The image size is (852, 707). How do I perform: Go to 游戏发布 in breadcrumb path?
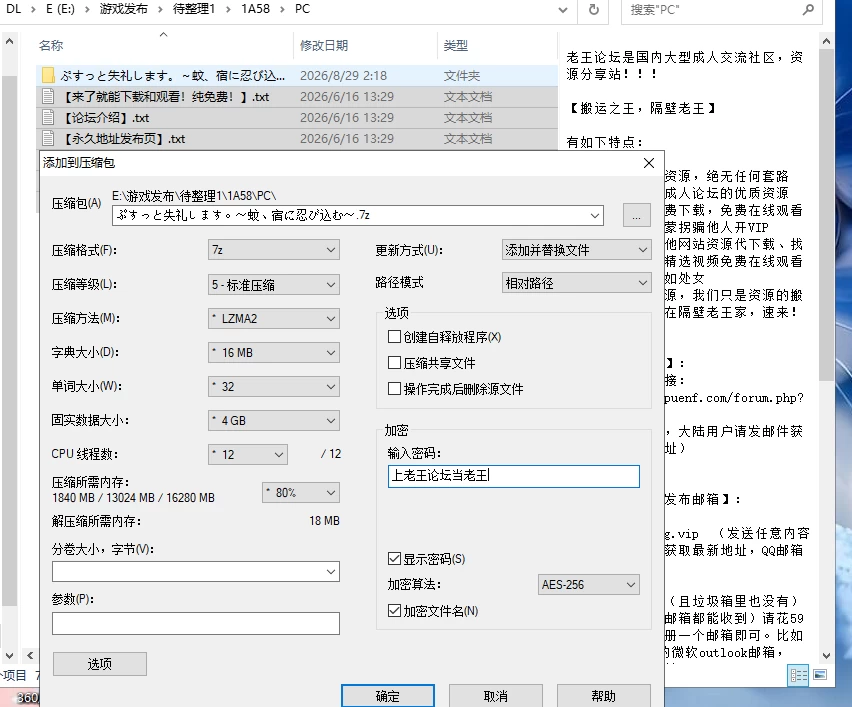point(123,9)
